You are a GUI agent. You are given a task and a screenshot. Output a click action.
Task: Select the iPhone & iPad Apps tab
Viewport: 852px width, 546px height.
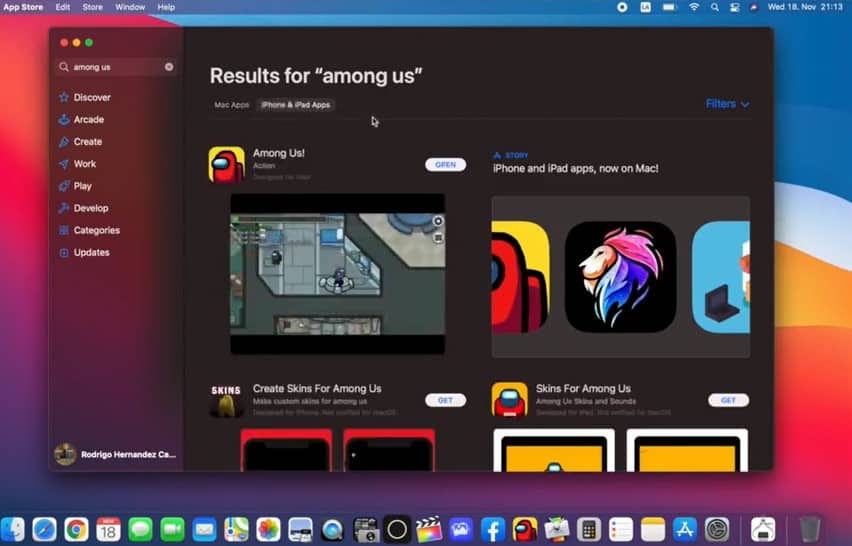(296, 105)
